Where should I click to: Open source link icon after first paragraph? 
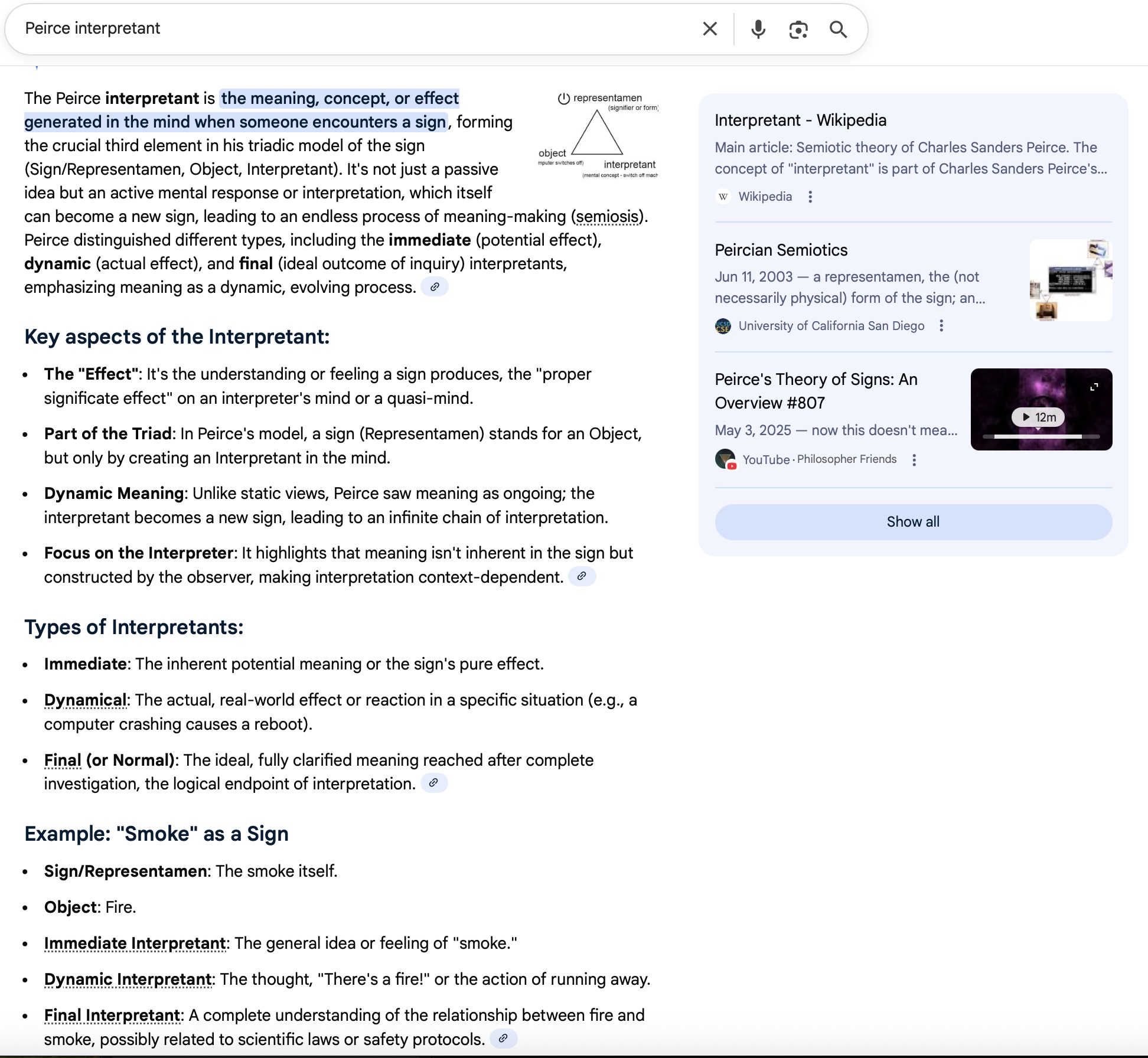pyautogui.click(x=435, y=287)
